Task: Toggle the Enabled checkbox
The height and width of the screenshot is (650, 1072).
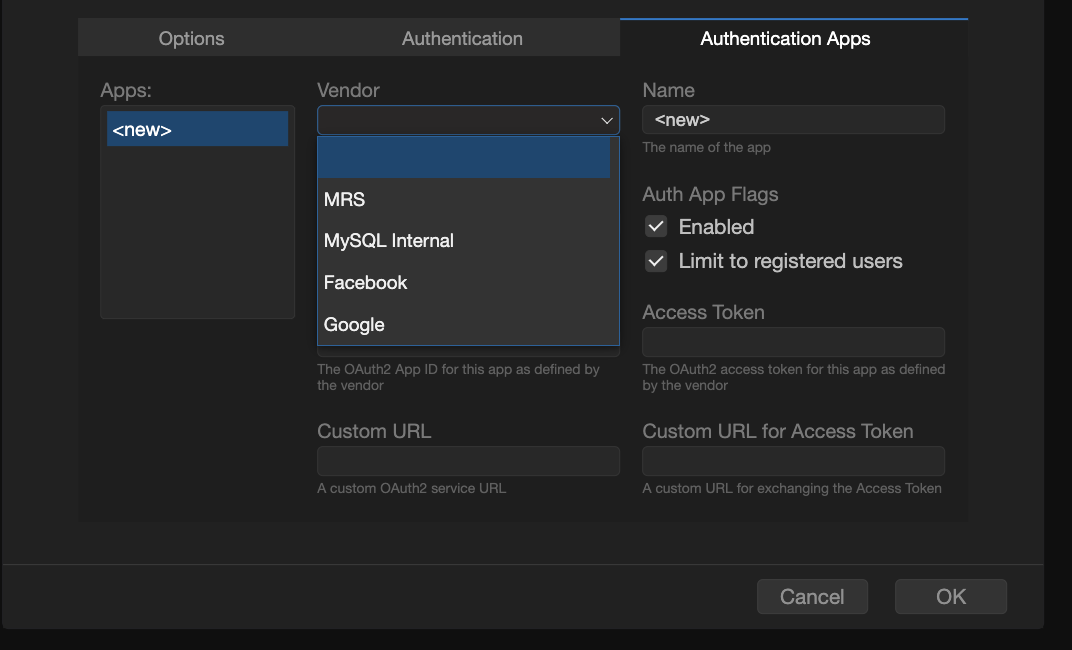Action: (656, 227)
